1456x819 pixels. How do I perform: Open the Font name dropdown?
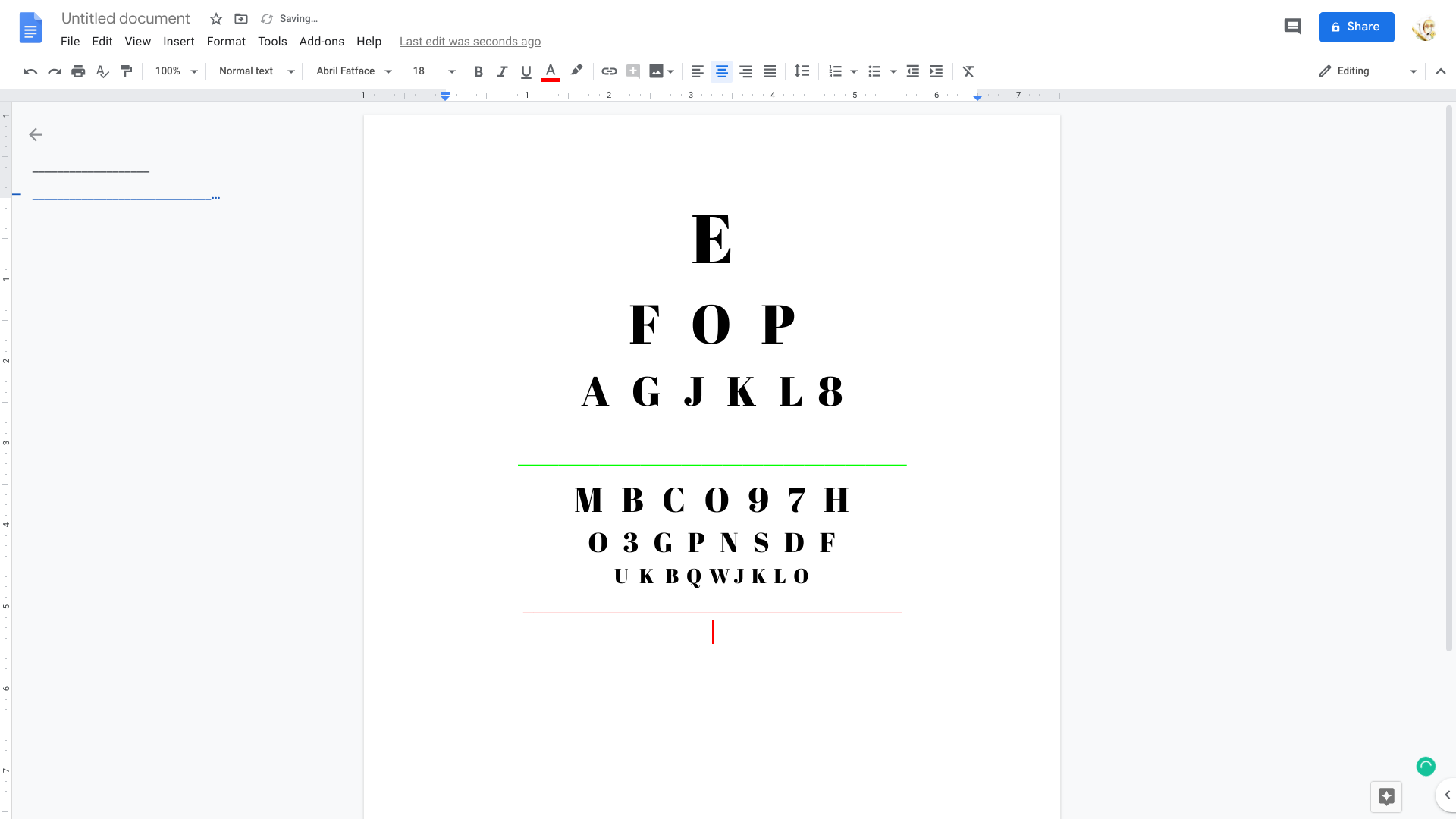tap(353, 71)
